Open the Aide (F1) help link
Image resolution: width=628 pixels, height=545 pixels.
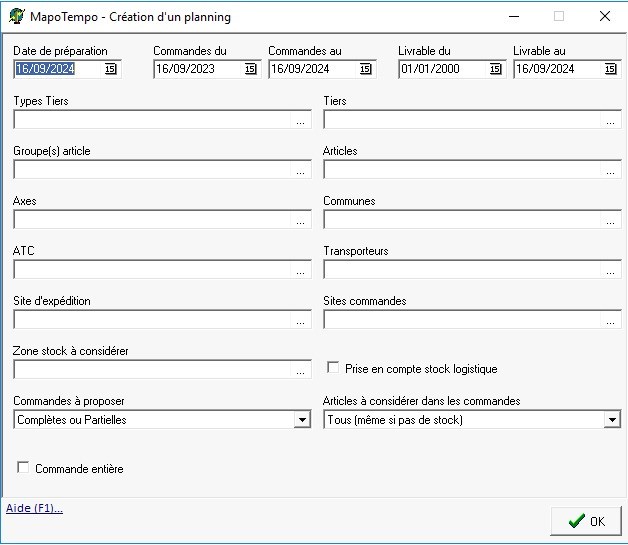pos(35,508)
